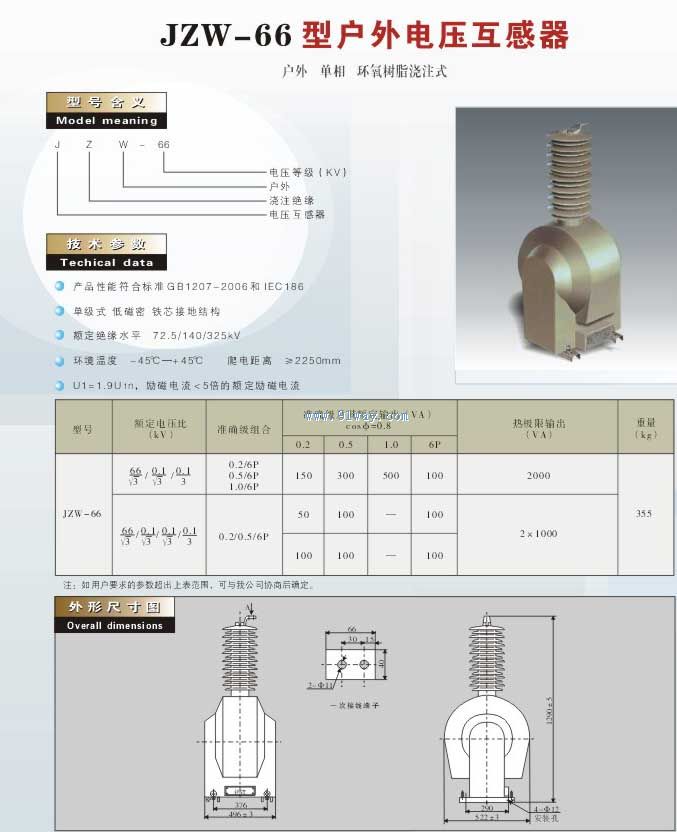This screenshot has height=832, width=677.
Task: Select the Overall dimensions section header
Action: coord(114,616)
